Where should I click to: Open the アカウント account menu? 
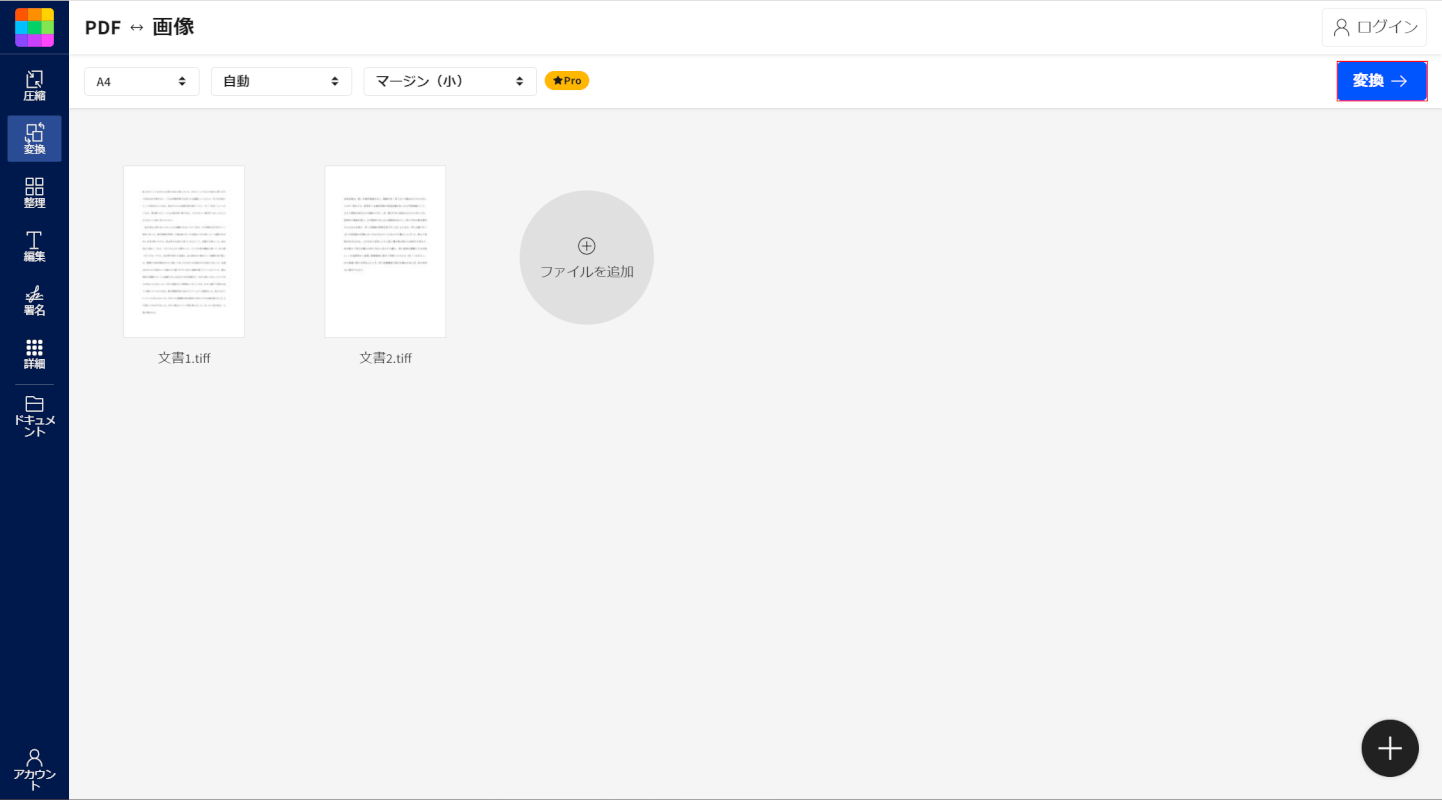(34, 769)
